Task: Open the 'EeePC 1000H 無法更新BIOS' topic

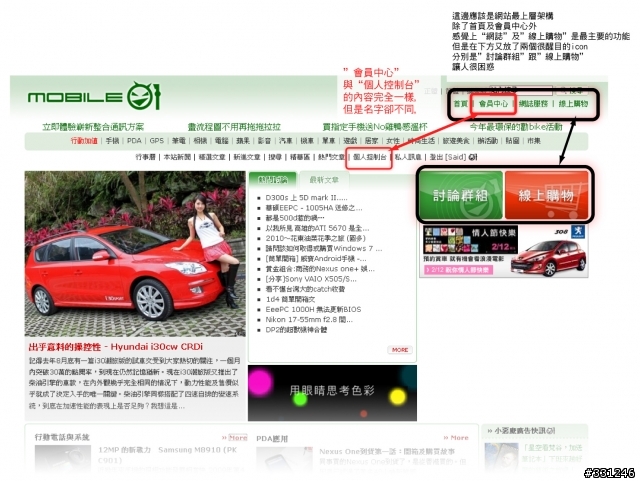Action: click(x=313, y=310)
